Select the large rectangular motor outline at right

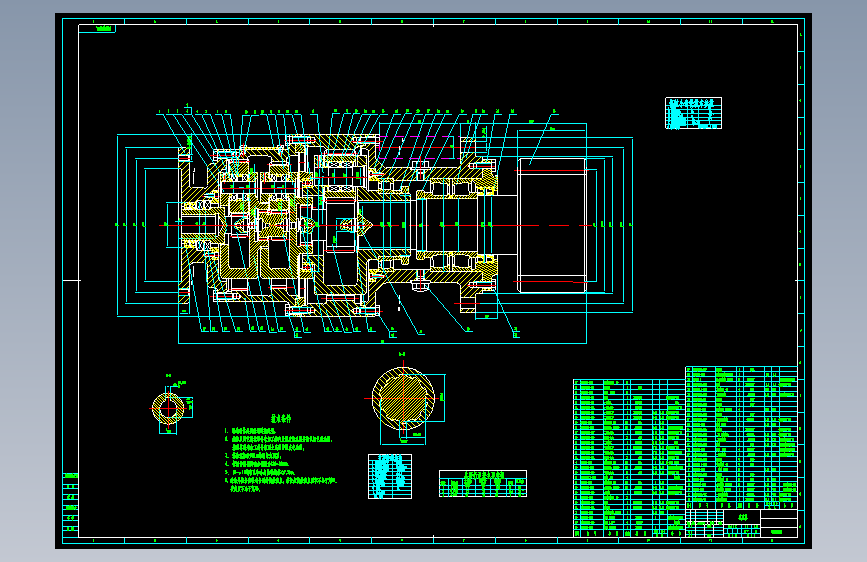(x=552, y=225)
